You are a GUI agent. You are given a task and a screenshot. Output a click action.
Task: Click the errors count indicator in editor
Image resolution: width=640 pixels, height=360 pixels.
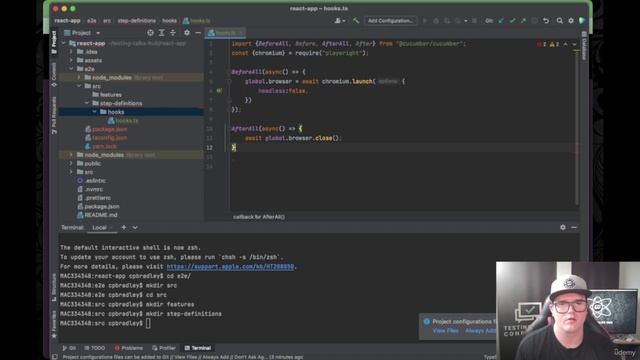[x=541, y=44]
